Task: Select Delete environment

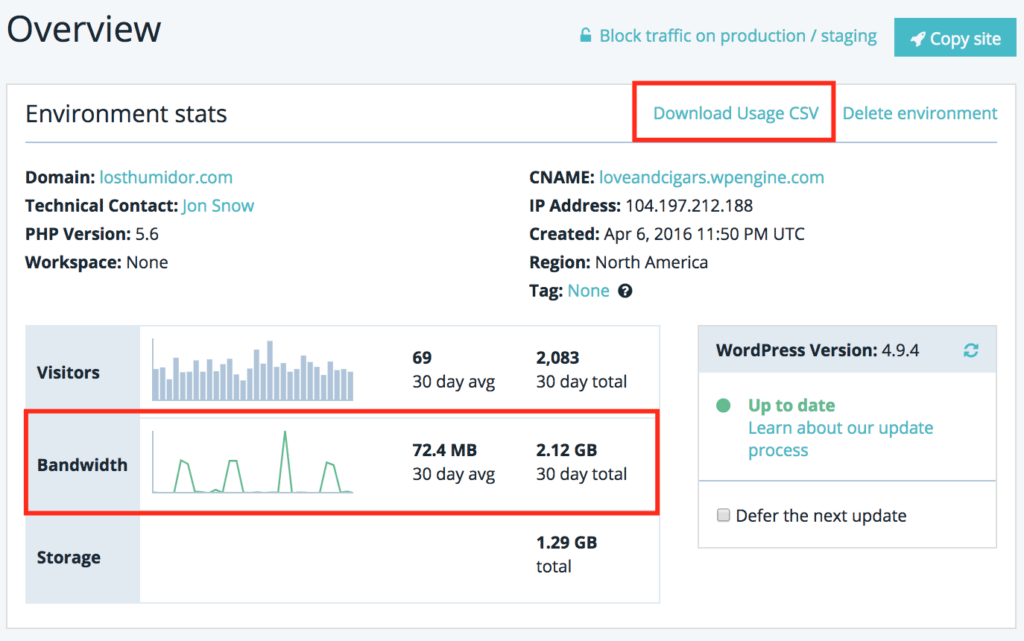Action: (x=919, y=112)
